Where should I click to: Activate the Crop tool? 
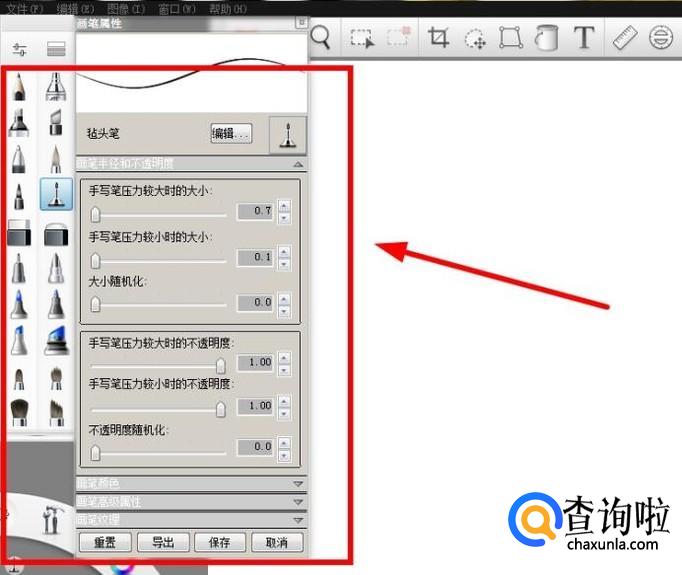(438, 37)
